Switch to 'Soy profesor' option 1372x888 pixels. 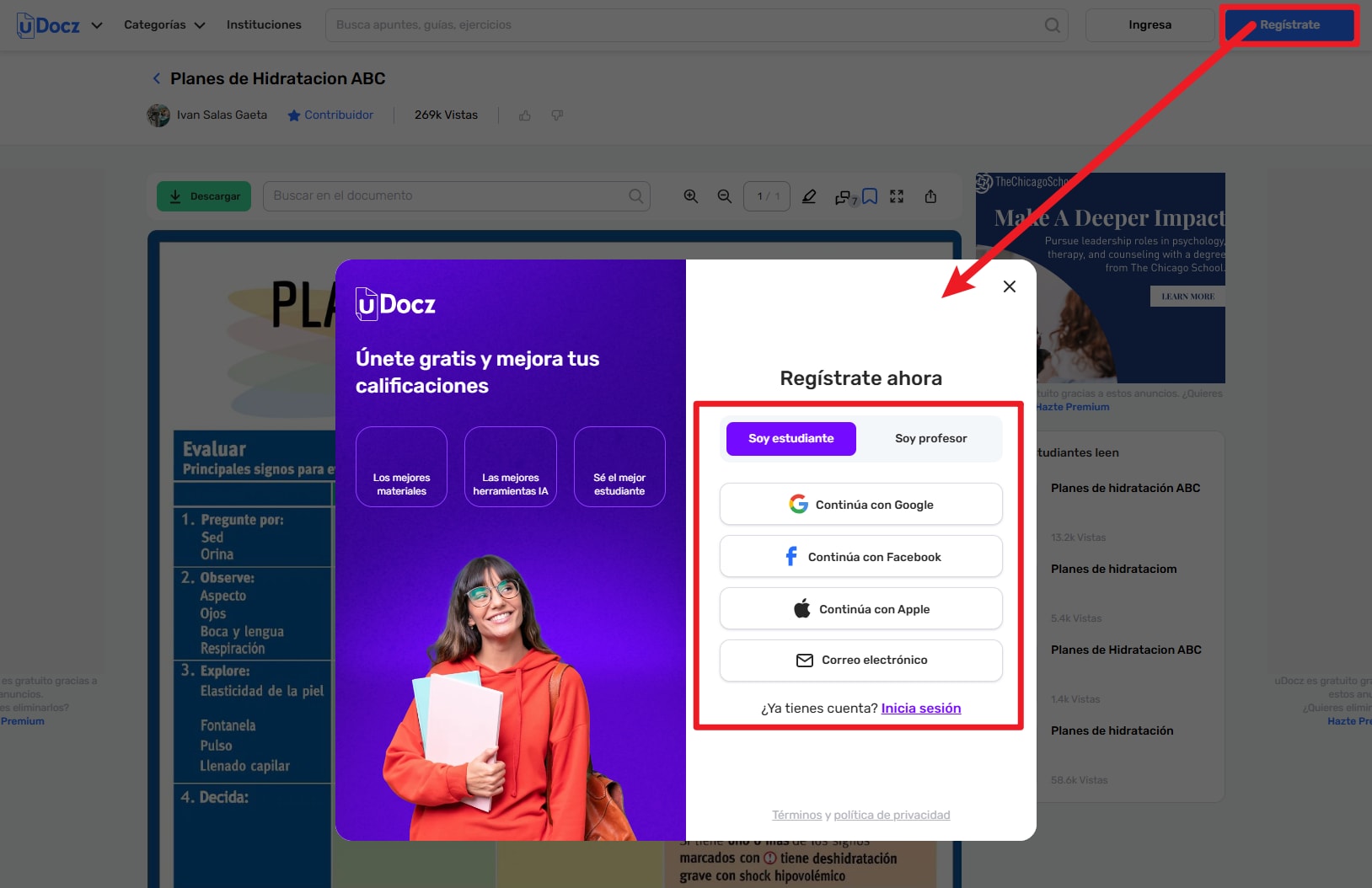click(x=930, y=438)
